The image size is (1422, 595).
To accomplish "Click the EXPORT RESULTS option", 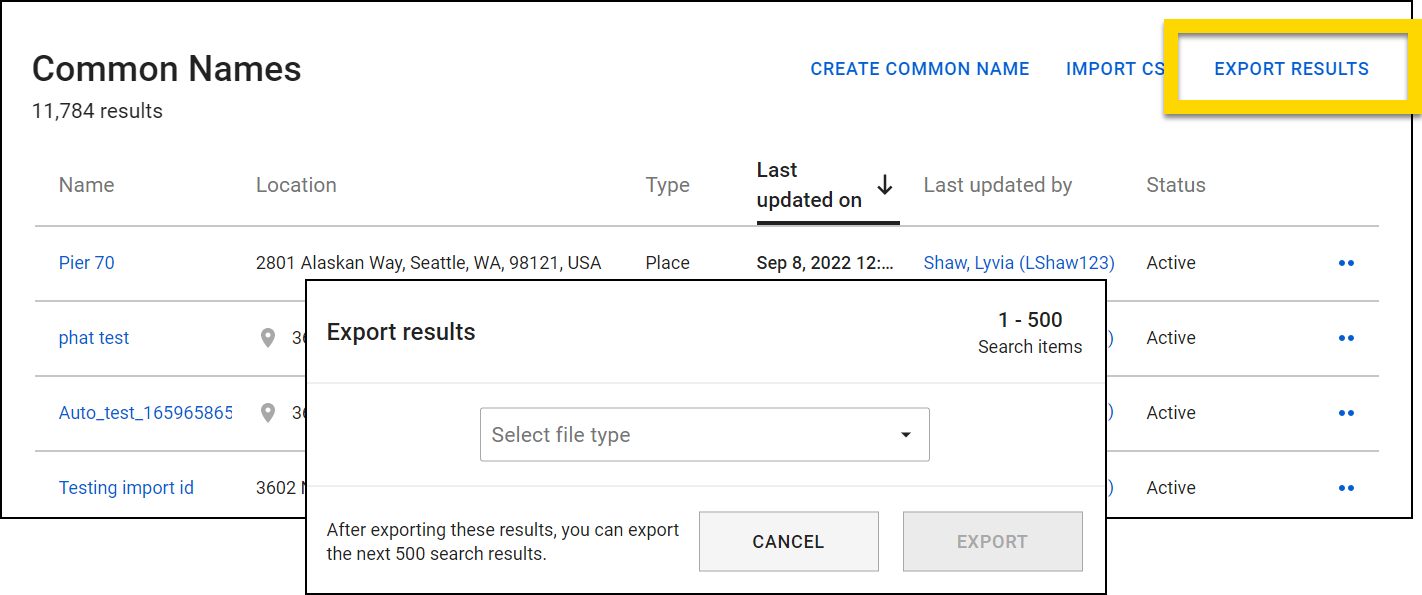I will [1291, 68].
